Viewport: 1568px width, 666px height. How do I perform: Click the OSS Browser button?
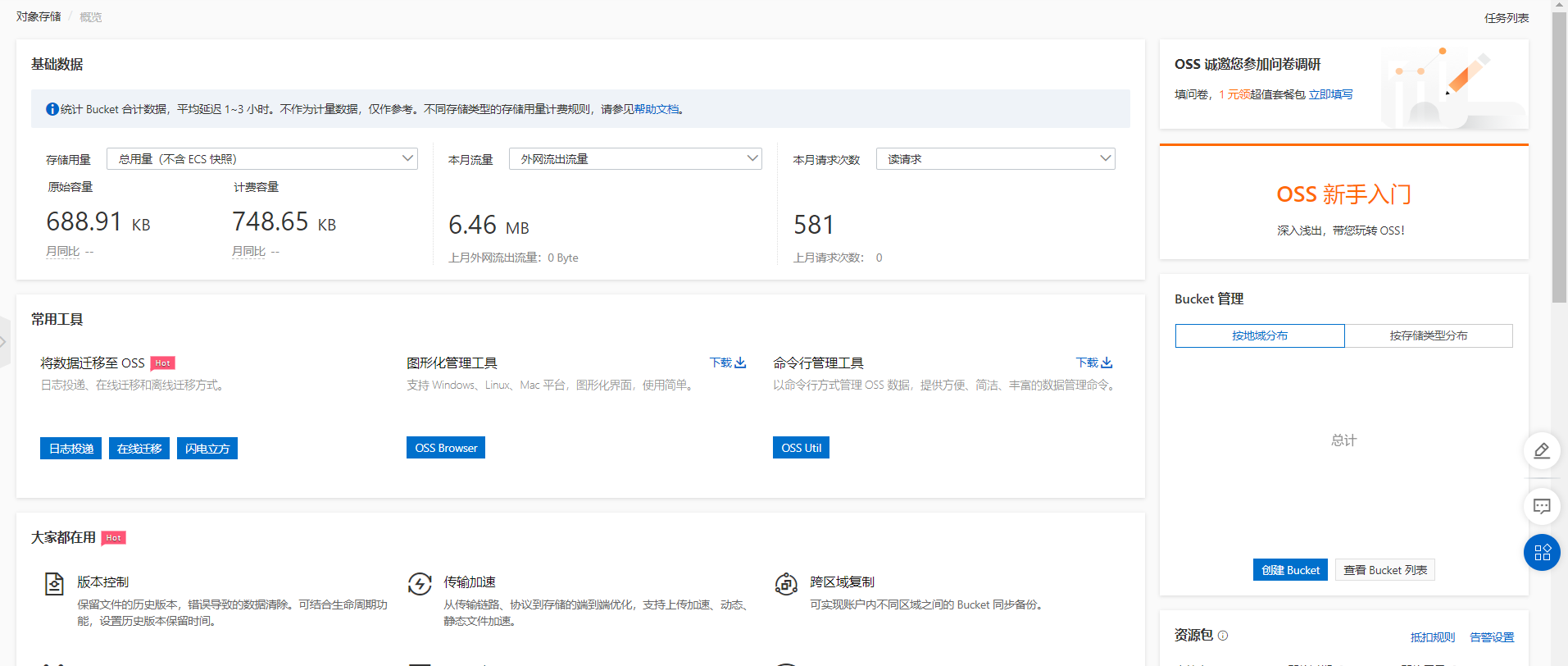446,448
